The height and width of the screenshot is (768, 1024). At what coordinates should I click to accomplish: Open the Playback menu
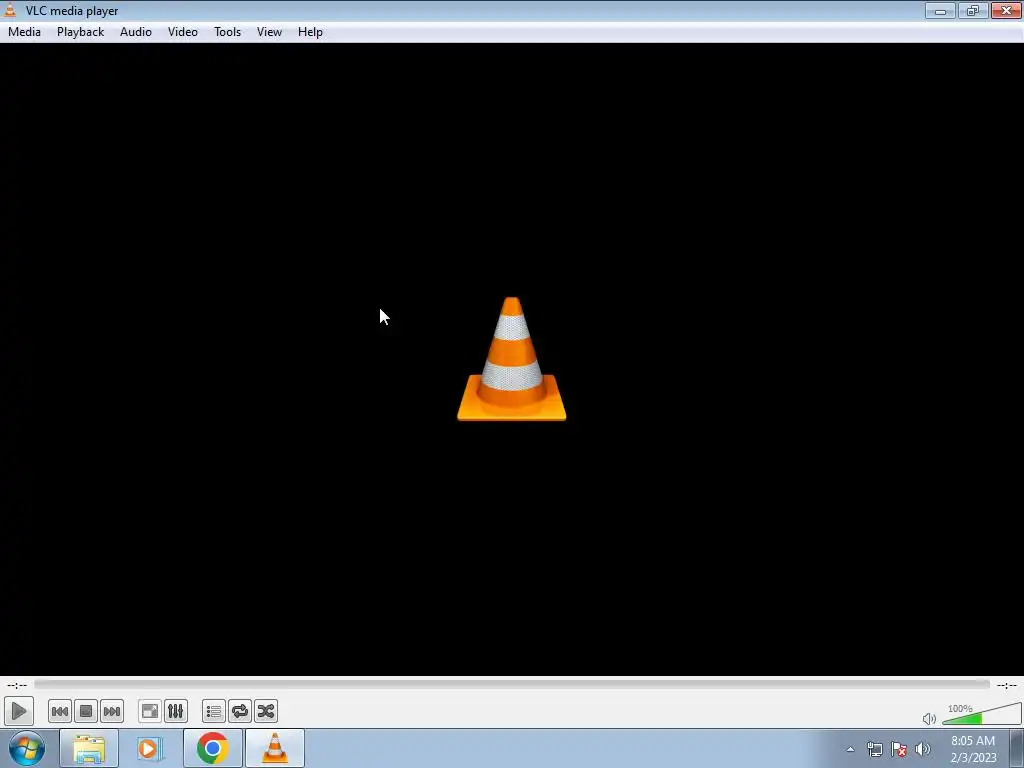coord(80,32)
